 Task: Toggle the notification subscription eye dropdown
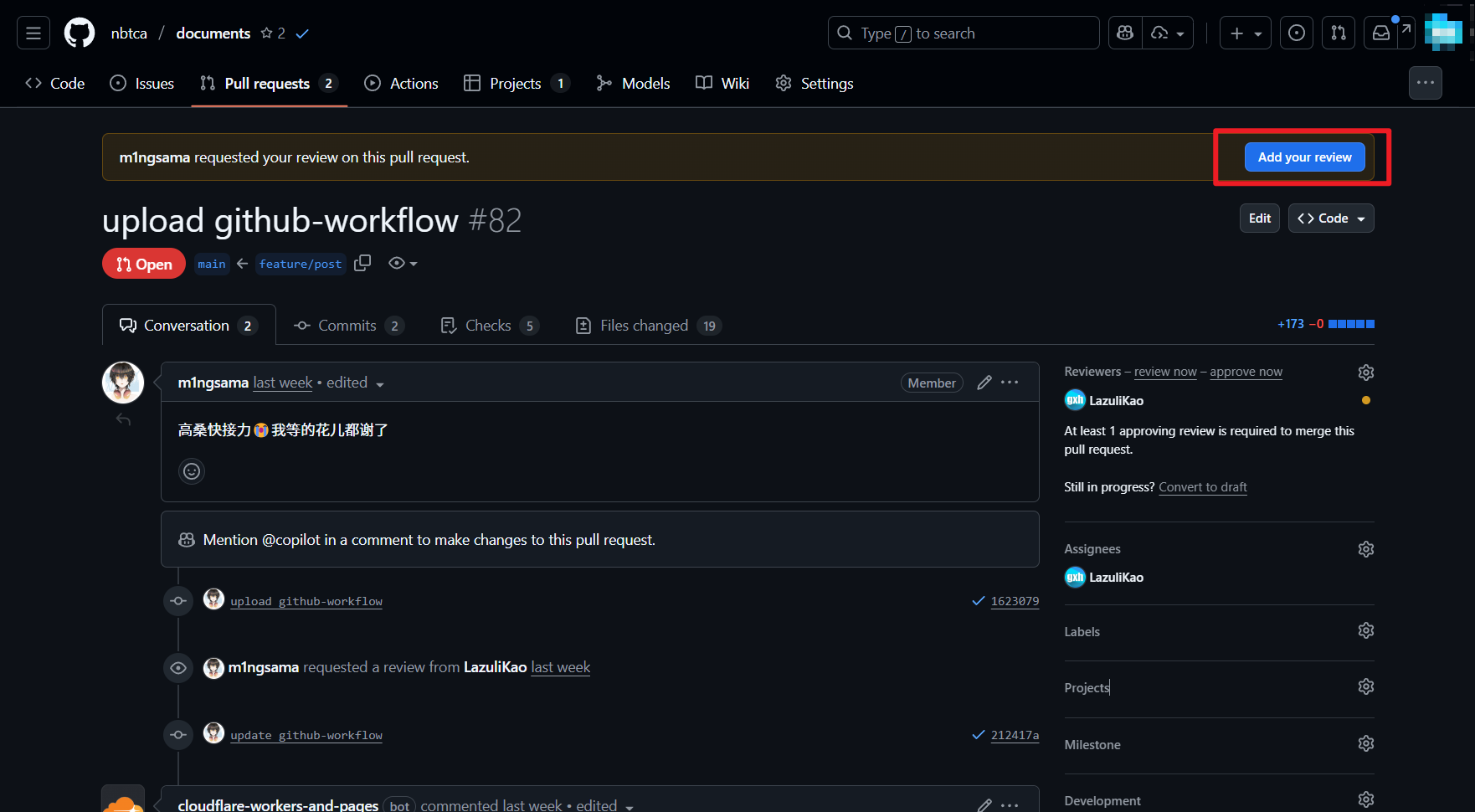[403, 264]
